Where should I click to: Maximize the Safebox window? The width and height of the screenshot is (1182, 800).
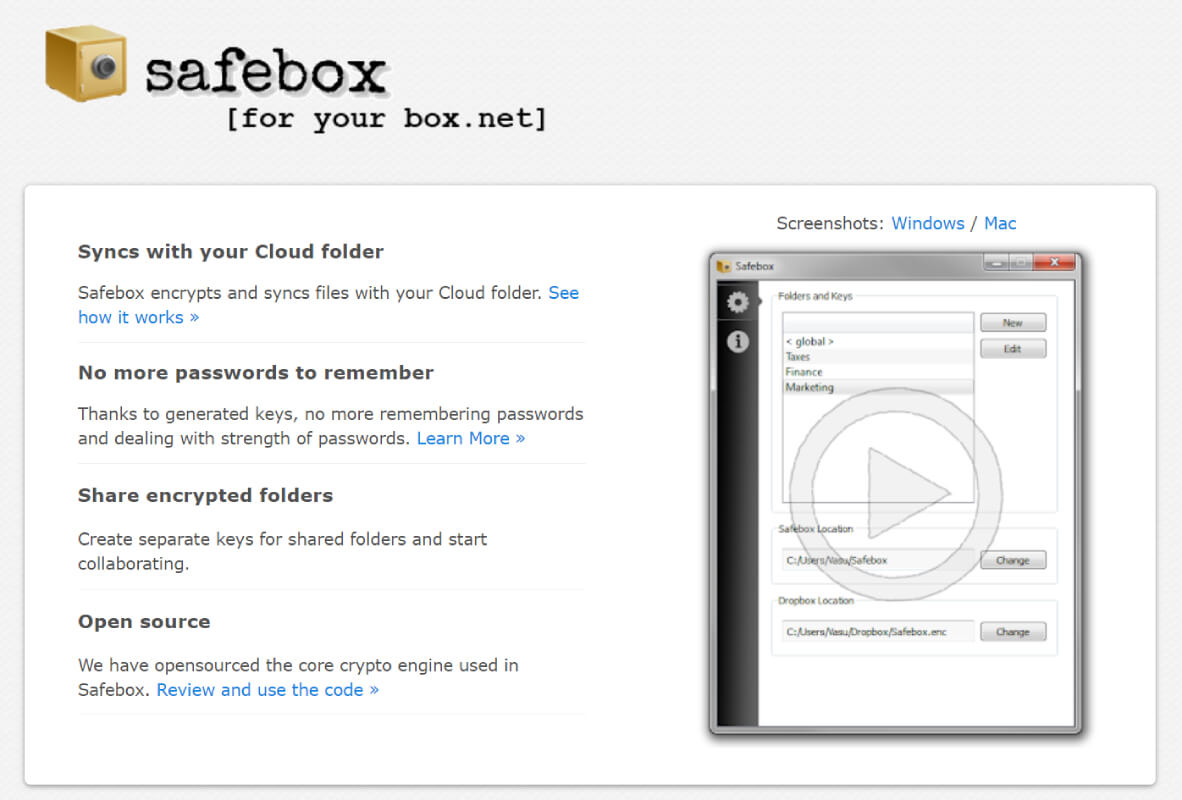pyautogui.click(x=1021, y=262)
